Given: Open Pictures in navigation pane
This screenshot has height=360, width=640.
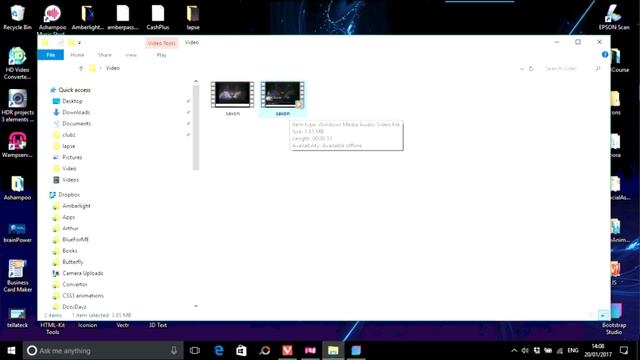Looking at the screenshot, I should tap(72, 157).
